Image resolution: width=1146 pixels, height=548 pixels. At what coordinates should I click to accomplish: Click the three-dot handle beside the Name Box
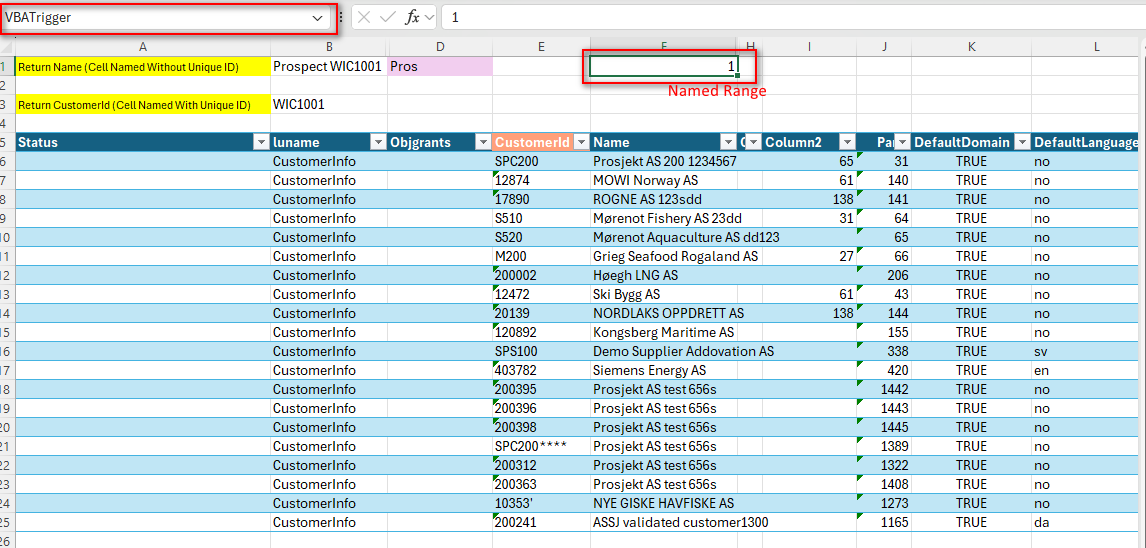(x=341, y=17)
